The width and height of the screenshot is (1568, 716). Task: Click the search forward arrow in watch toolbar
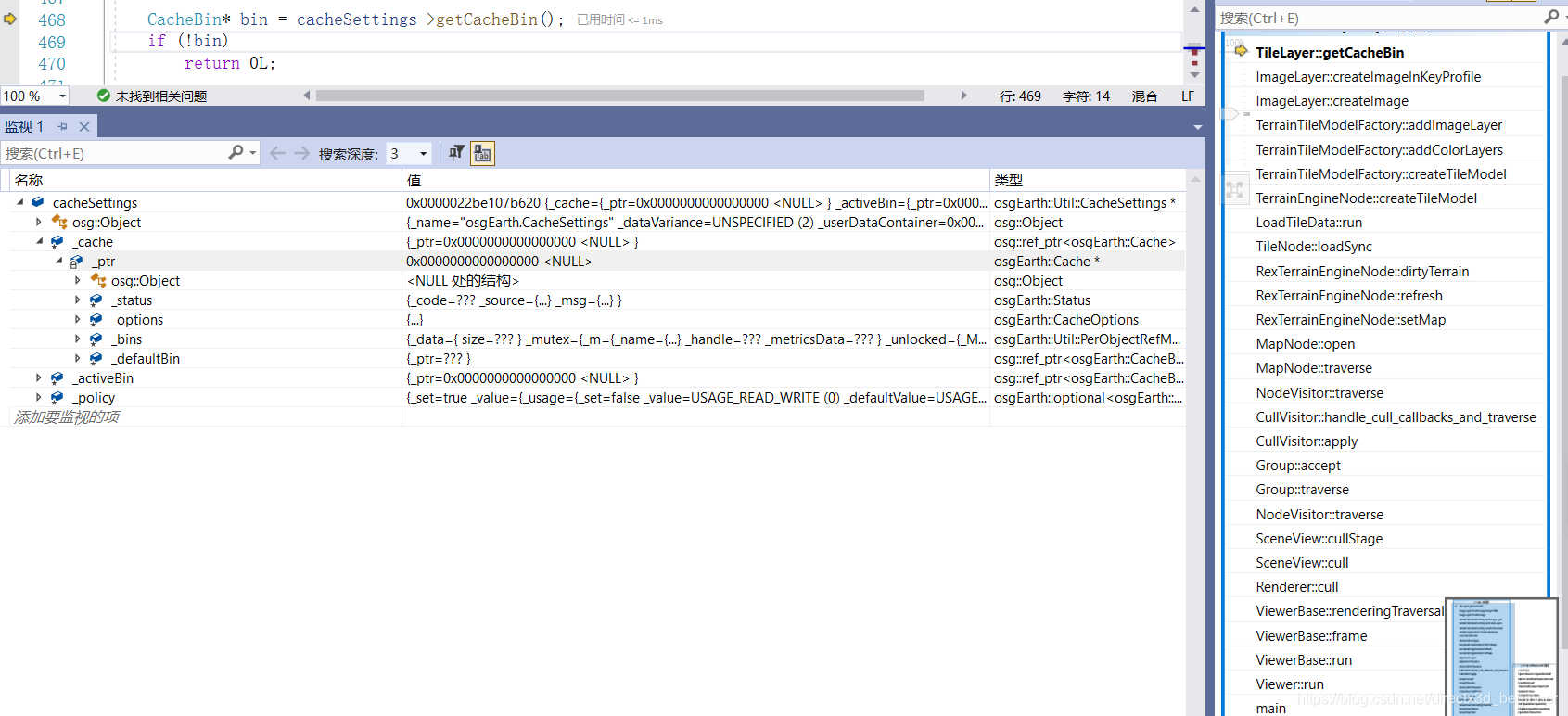(301, 153)
